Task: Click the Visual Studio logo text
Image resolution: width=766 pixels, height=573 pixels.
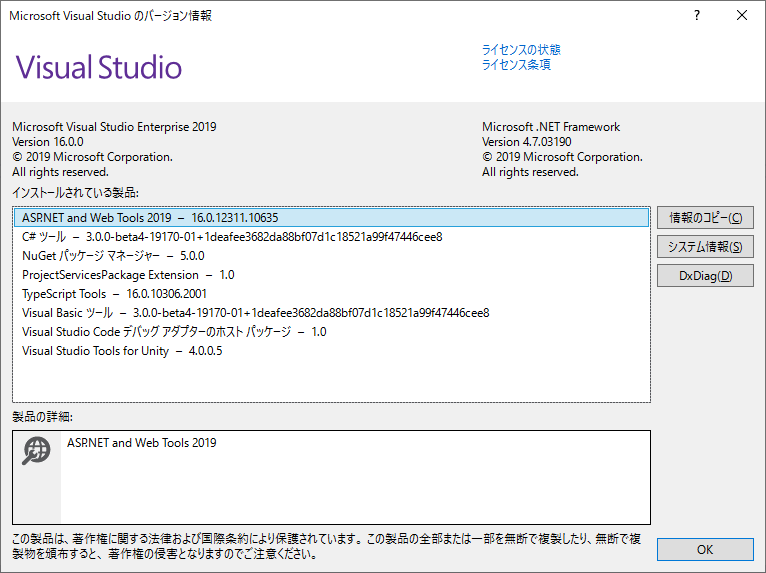Action: click(x=99, y=67)
